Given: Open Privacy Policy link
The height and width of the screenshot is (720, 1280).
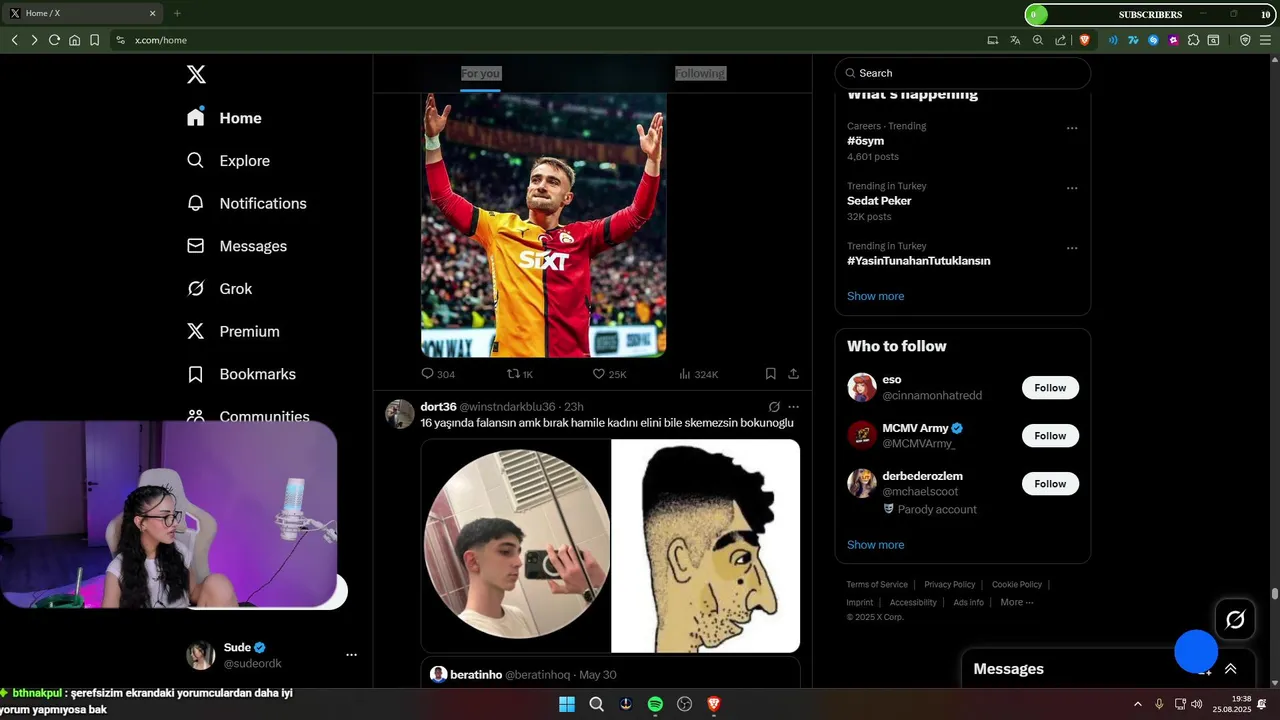Looking at the screenshot, I should click(949, 585).
